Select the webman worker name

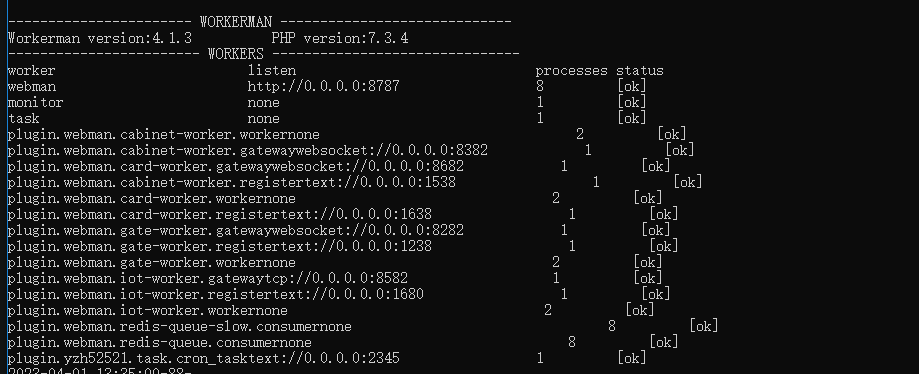coord(32,87)
